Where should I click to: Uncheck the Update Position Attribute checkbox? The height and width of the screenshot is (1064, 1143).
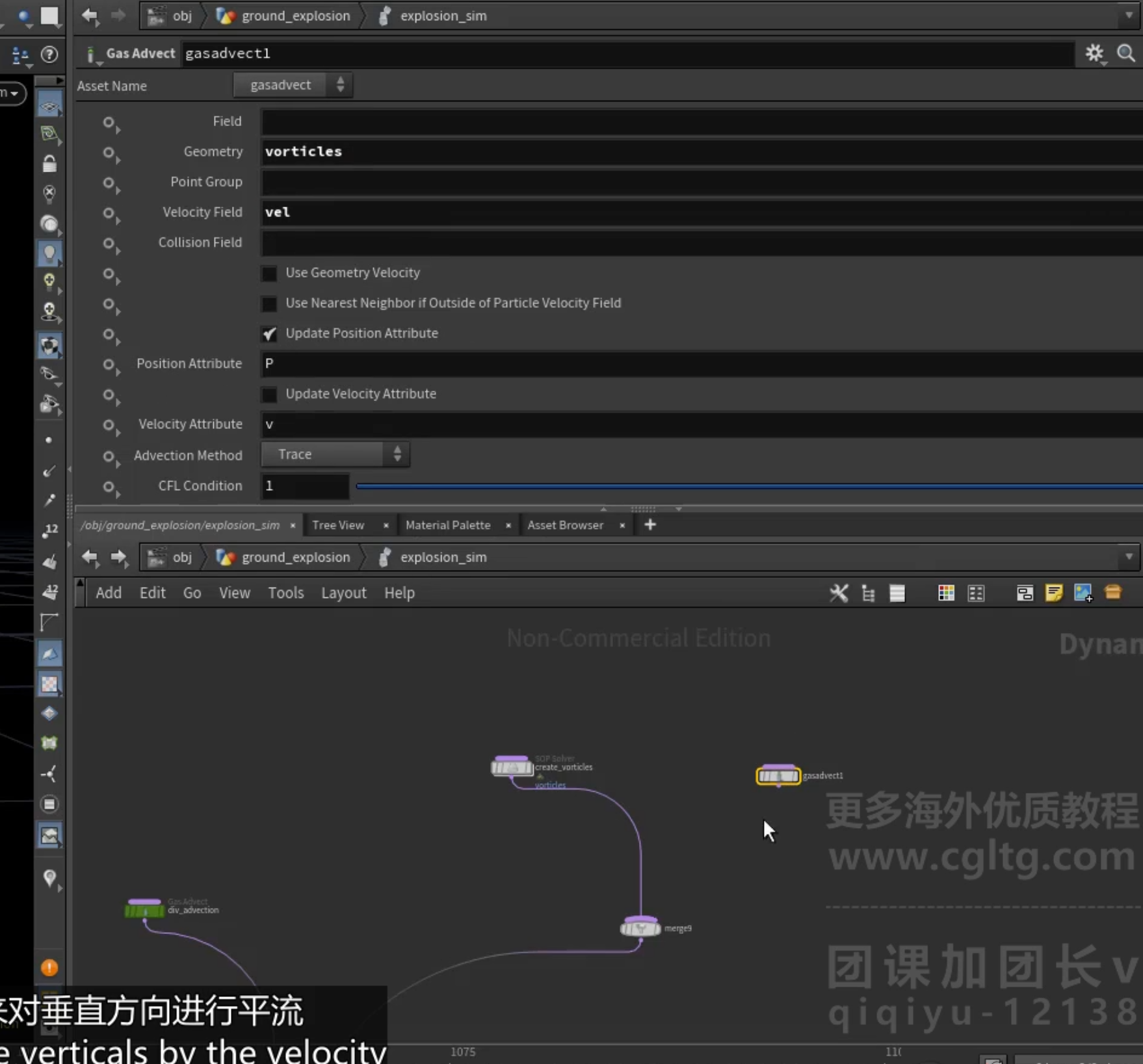(269, 333)
